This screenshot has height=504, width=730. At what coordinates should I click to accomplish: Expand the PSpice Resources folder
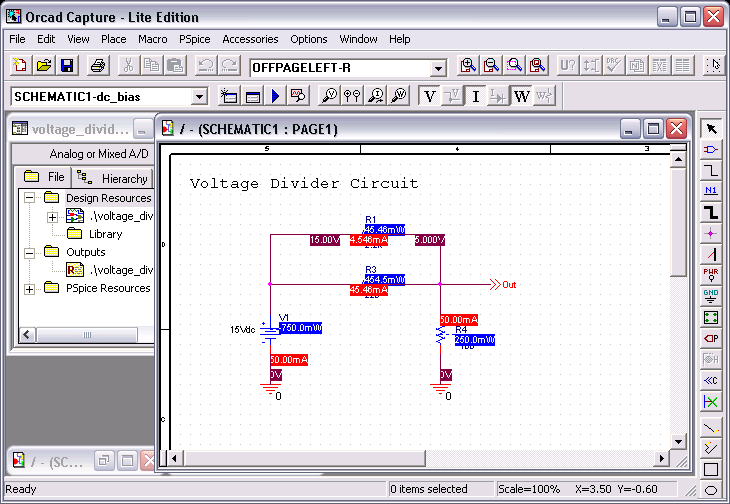pos(29,289)
